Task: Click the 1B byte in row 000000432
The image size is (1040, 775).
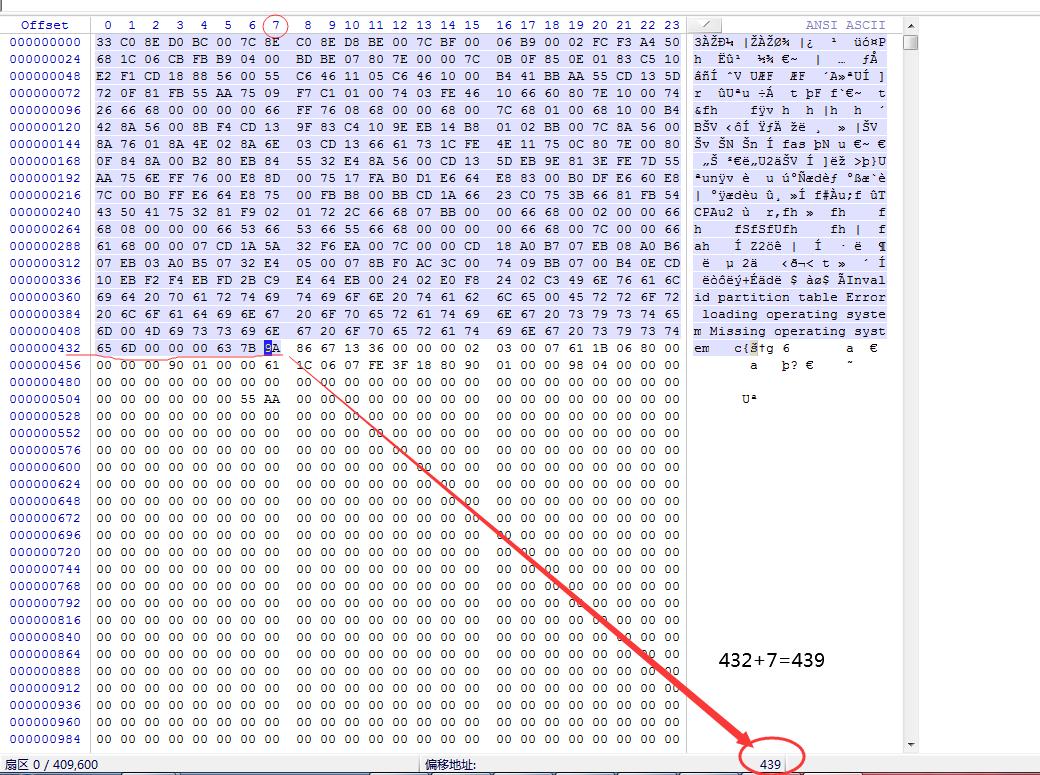Action: tap(600, 348)
